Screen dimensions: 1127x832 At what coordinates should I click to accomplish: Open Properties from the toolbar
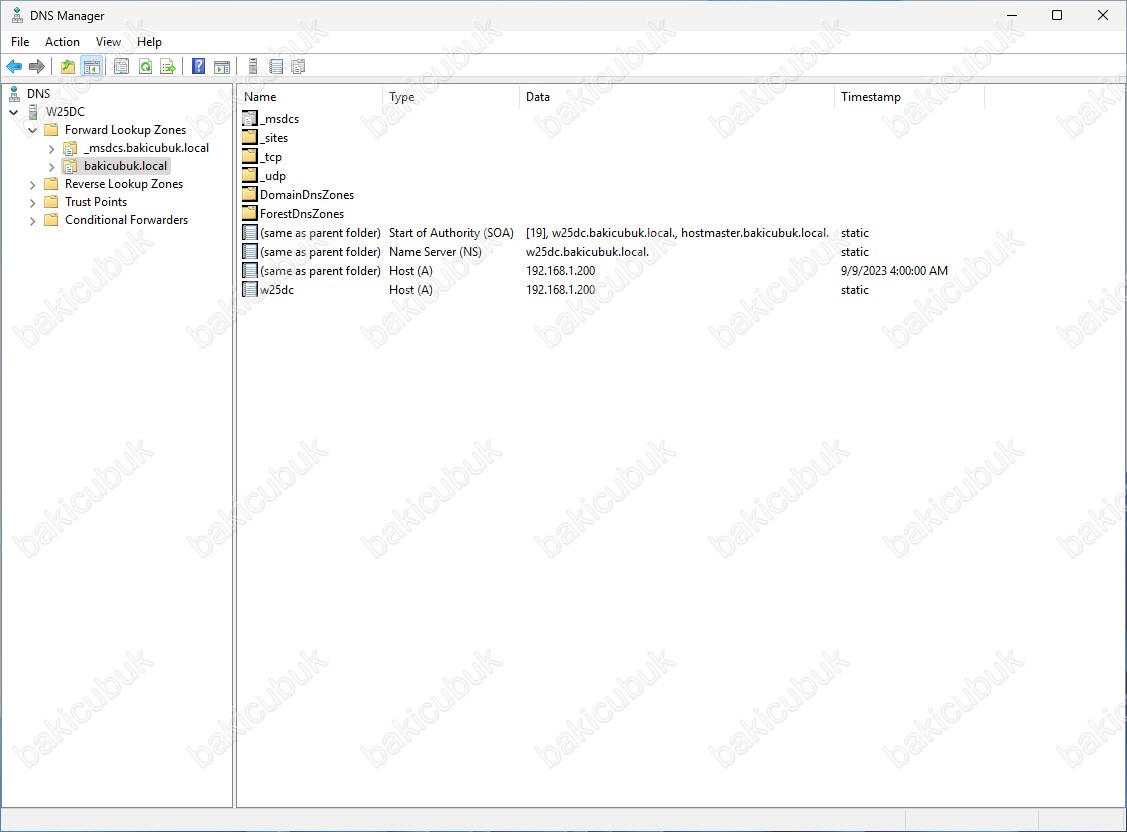pyautogui.click(x=121, y=67)
